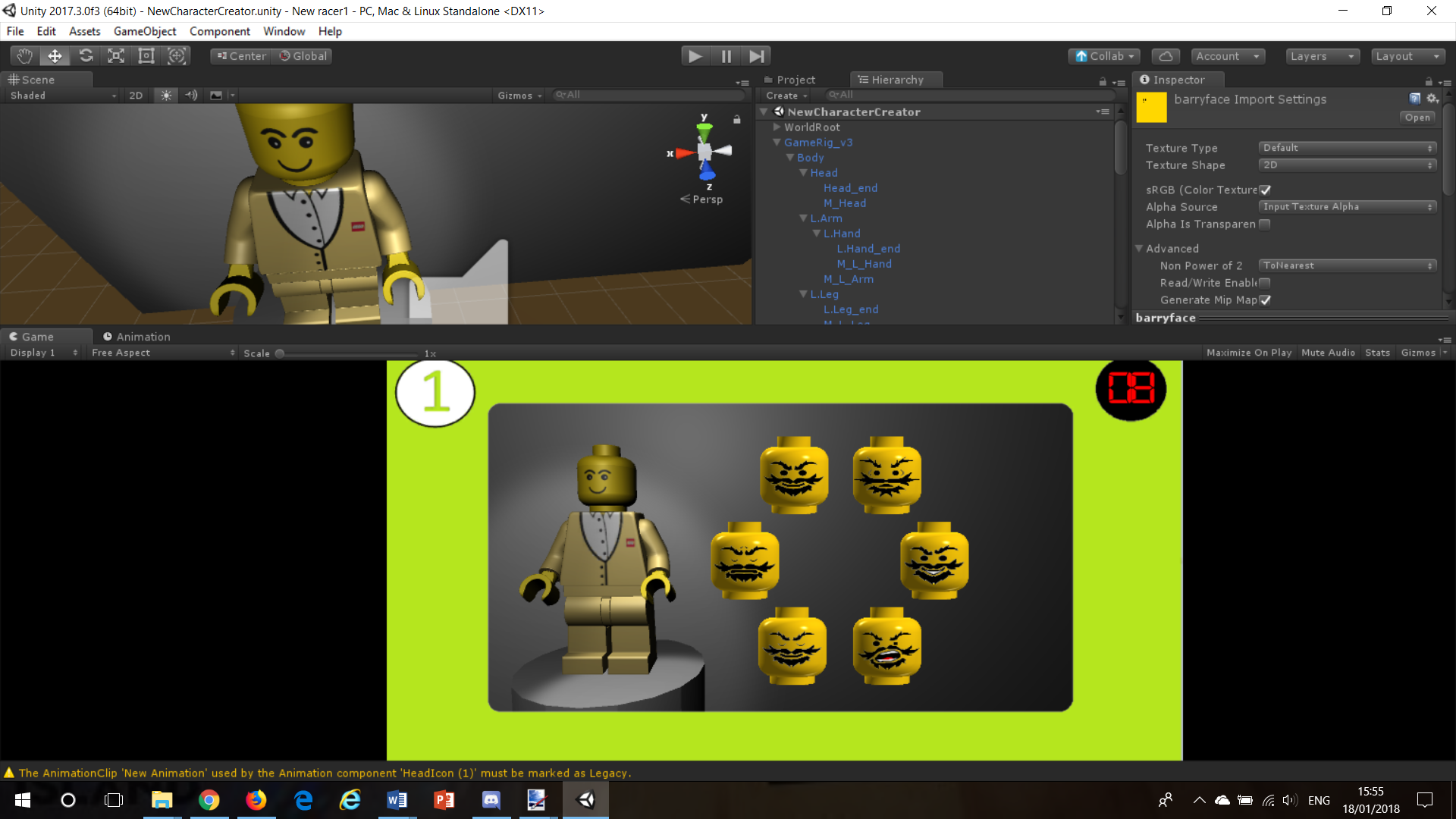Open the Hierarchy Create button
Screen dimensions: 1456x819
[786, 96]
